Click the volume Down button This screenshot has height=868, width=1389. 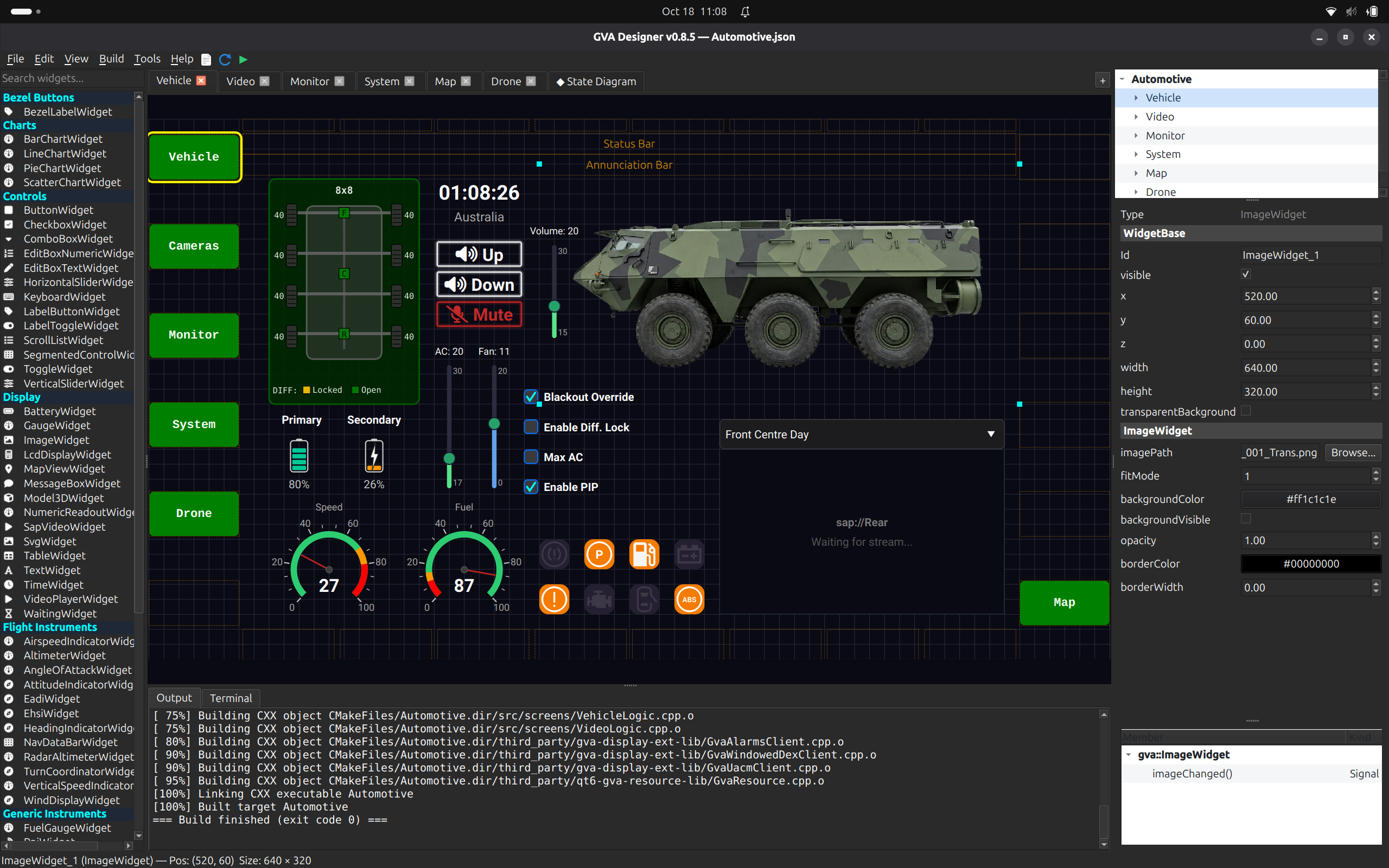(479, 284)
